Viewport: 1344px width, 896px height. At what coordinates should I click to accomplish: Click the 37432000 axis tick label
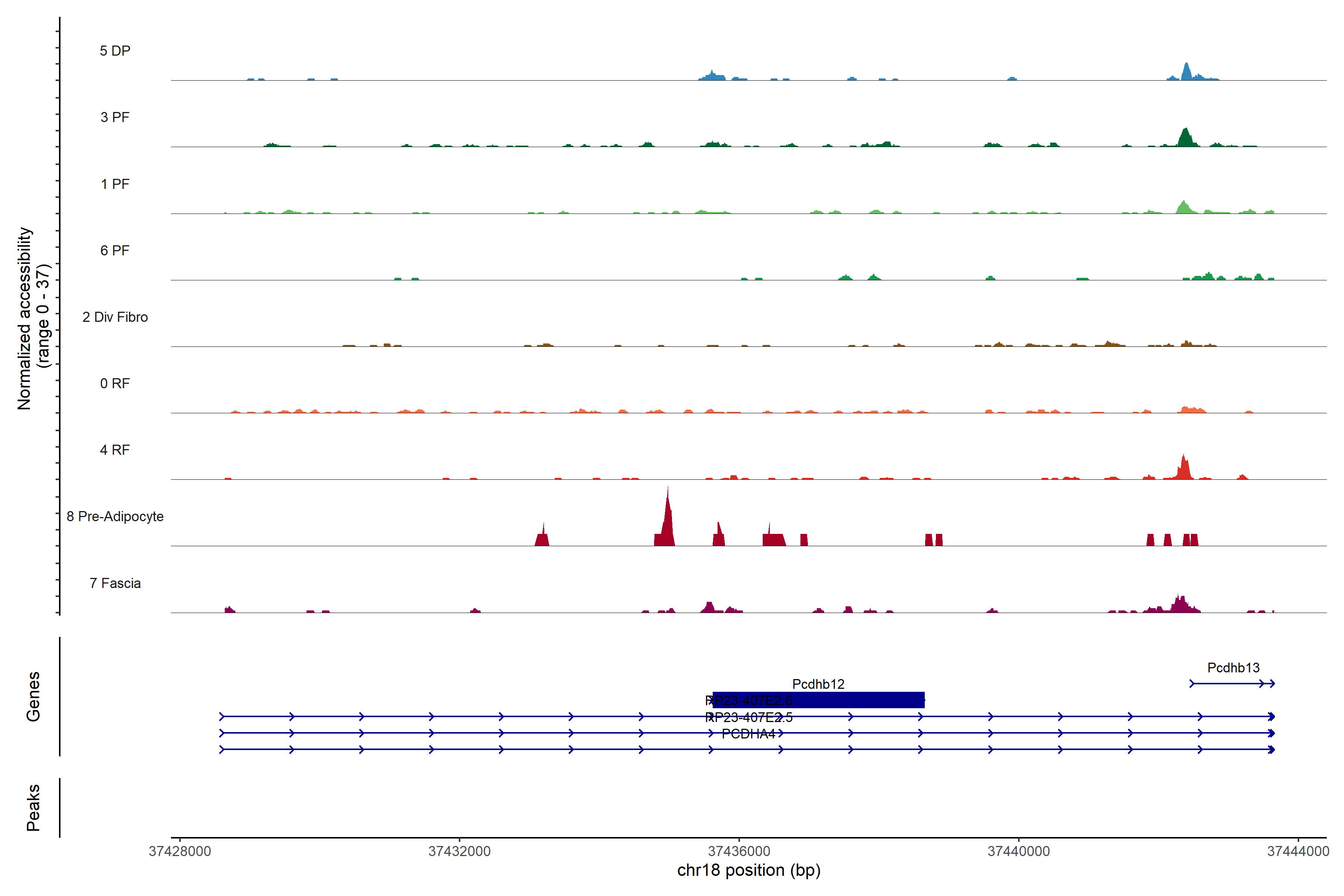click(x=460, y=851)
